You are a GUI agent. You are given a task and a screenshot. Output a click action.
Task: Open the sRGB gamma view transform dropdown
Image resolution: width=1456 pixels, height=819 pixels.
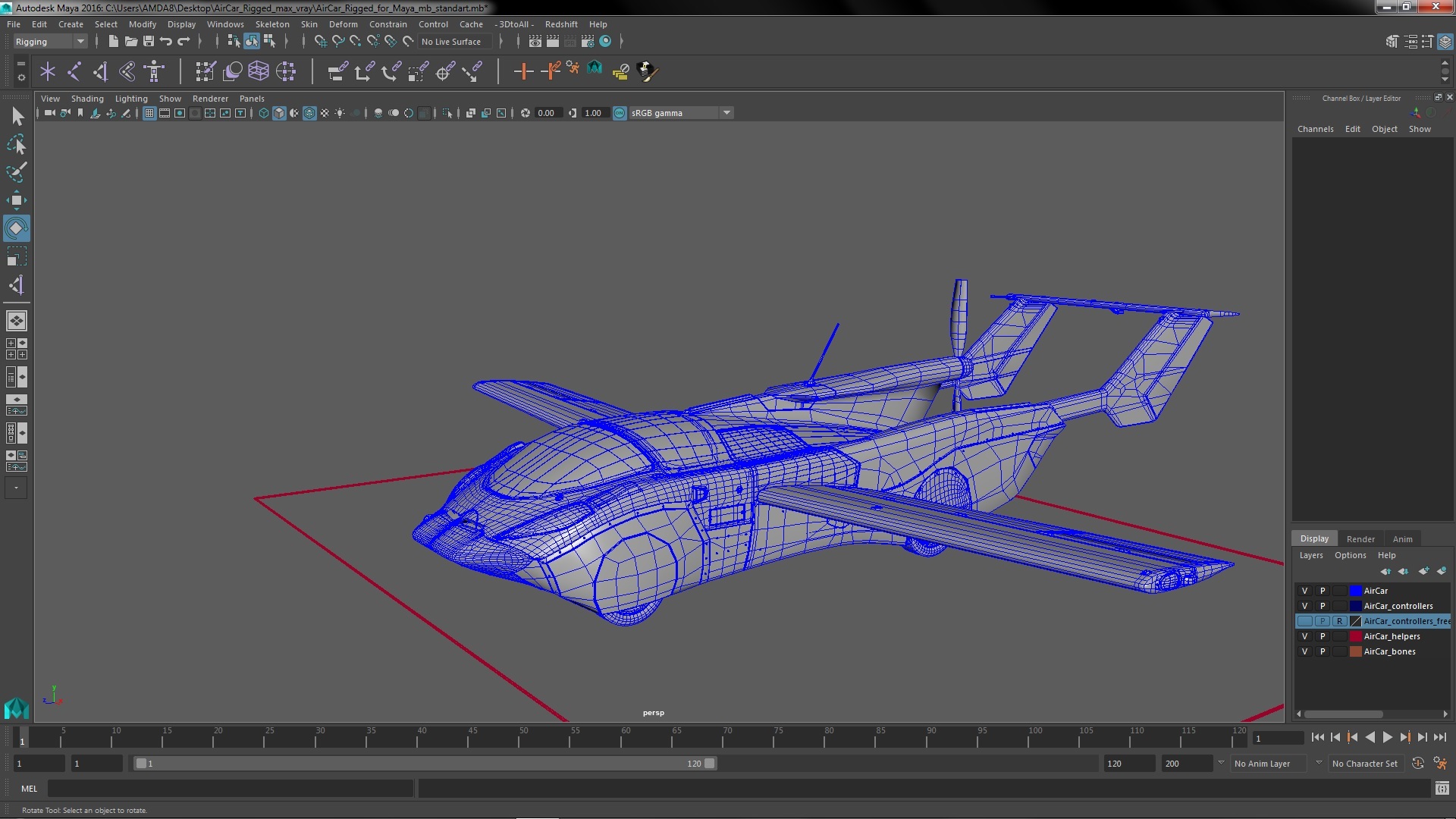[681, 113]
